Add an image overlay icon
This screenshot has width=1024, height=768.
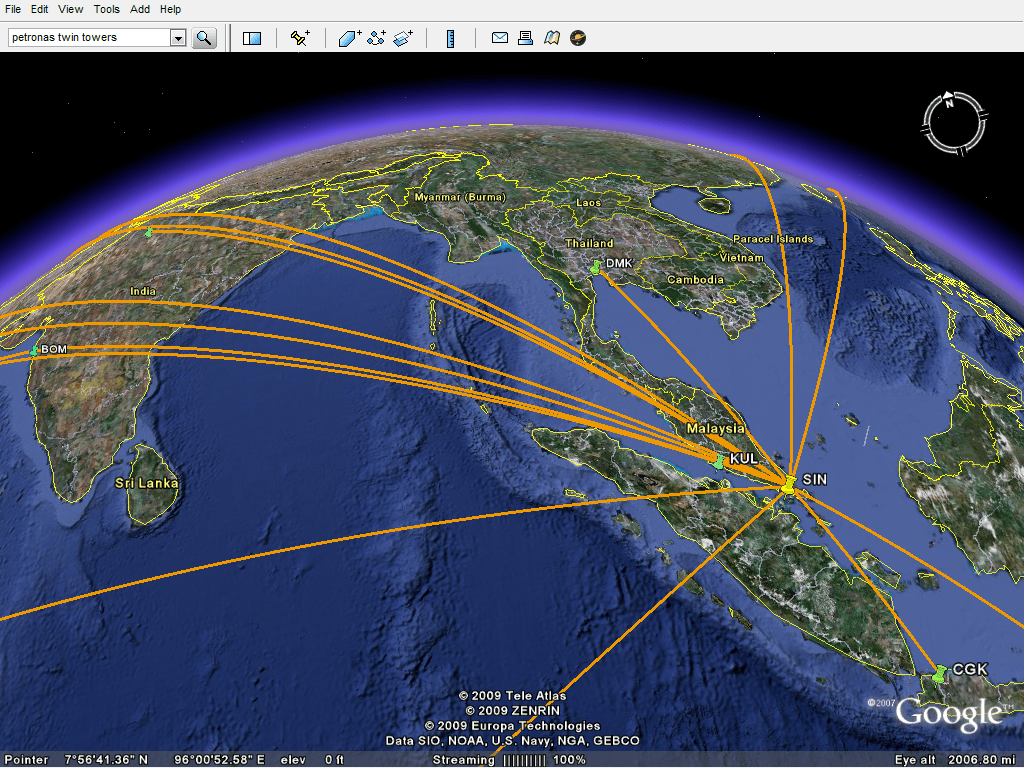click(x=403, y=38)
